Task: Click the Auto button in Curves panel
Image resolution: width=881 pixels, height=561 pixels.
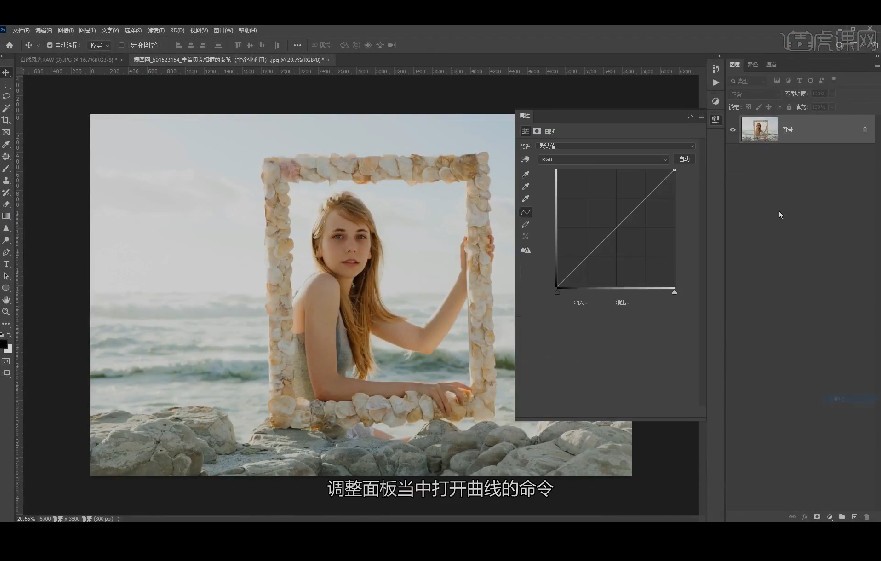Action: coord(684,159)
